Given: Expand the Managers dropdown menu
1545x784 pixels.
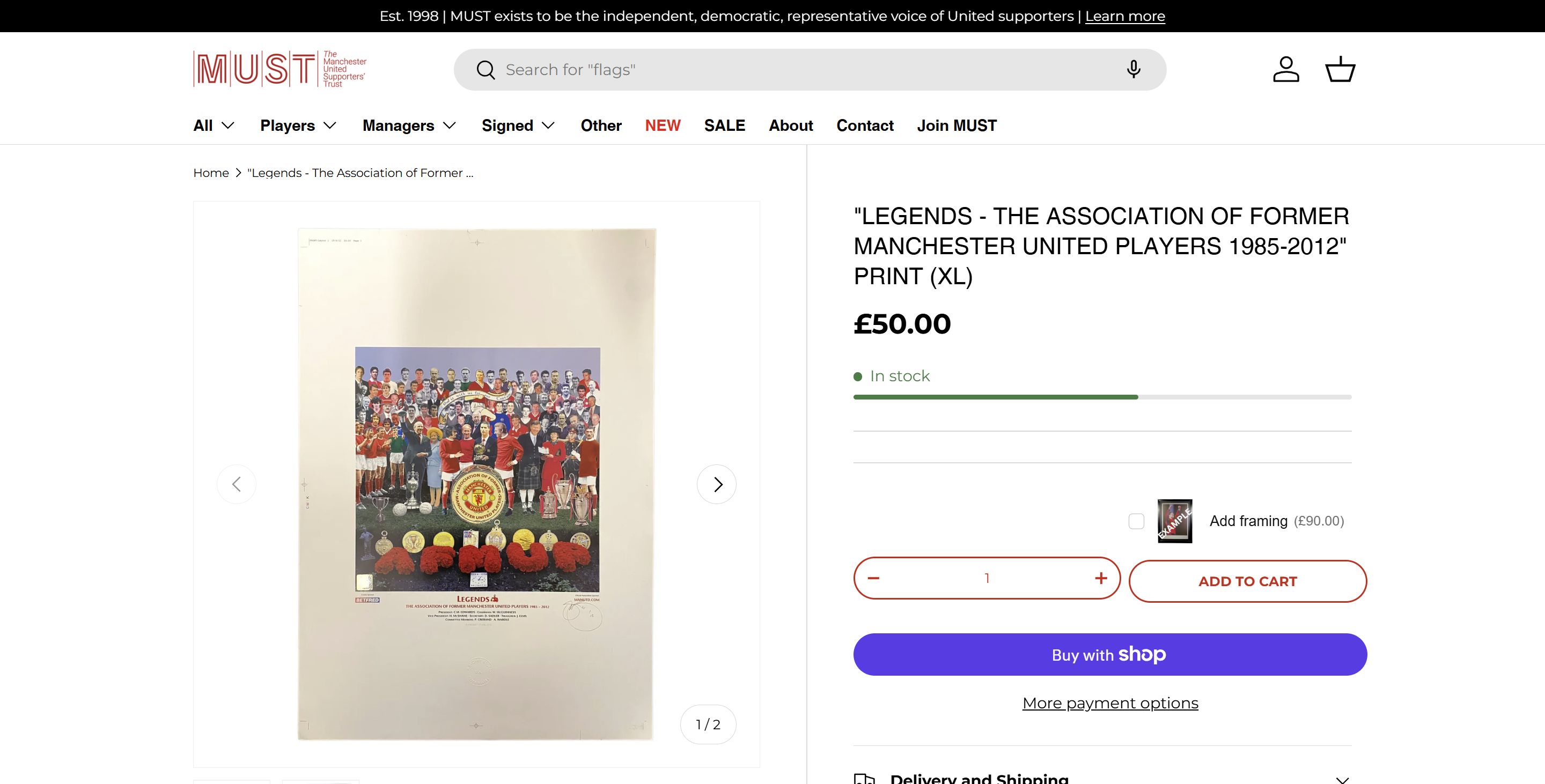Looking at the screenshot, I should pos(409,126).
